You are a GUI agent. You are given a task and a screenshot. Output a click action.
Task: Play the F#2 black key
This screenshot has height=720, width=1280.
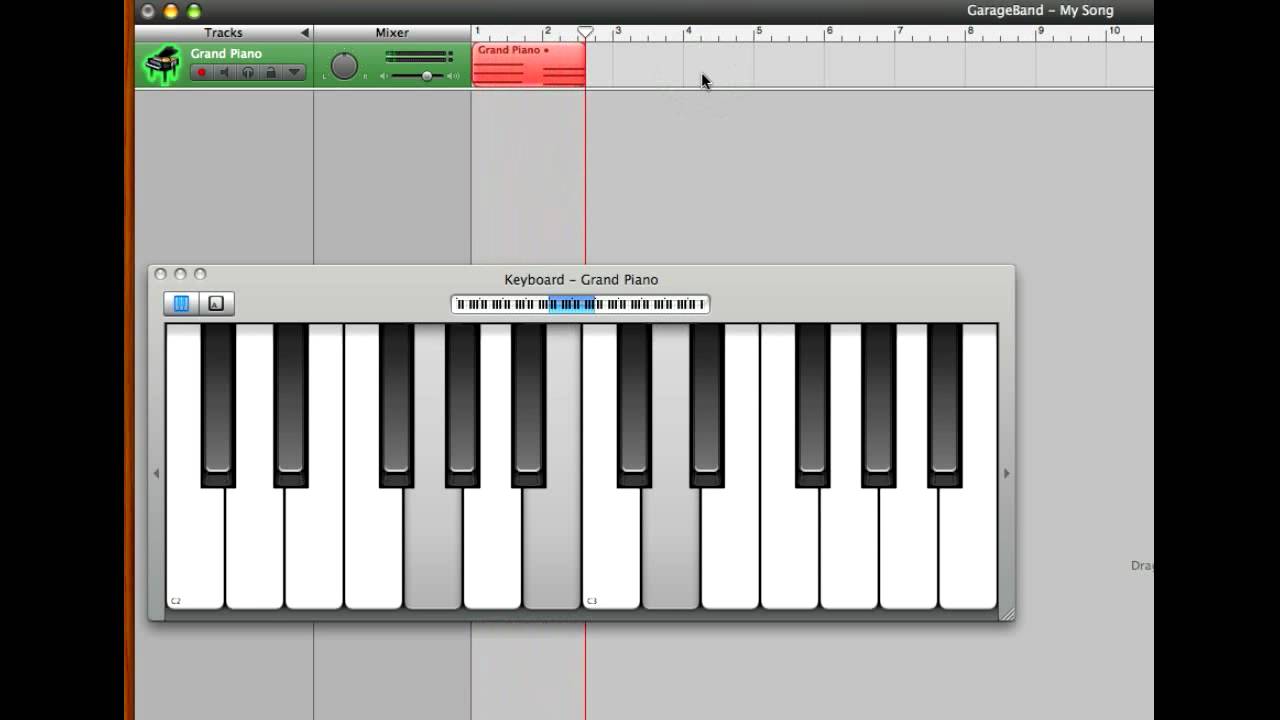tap(396, 405)
